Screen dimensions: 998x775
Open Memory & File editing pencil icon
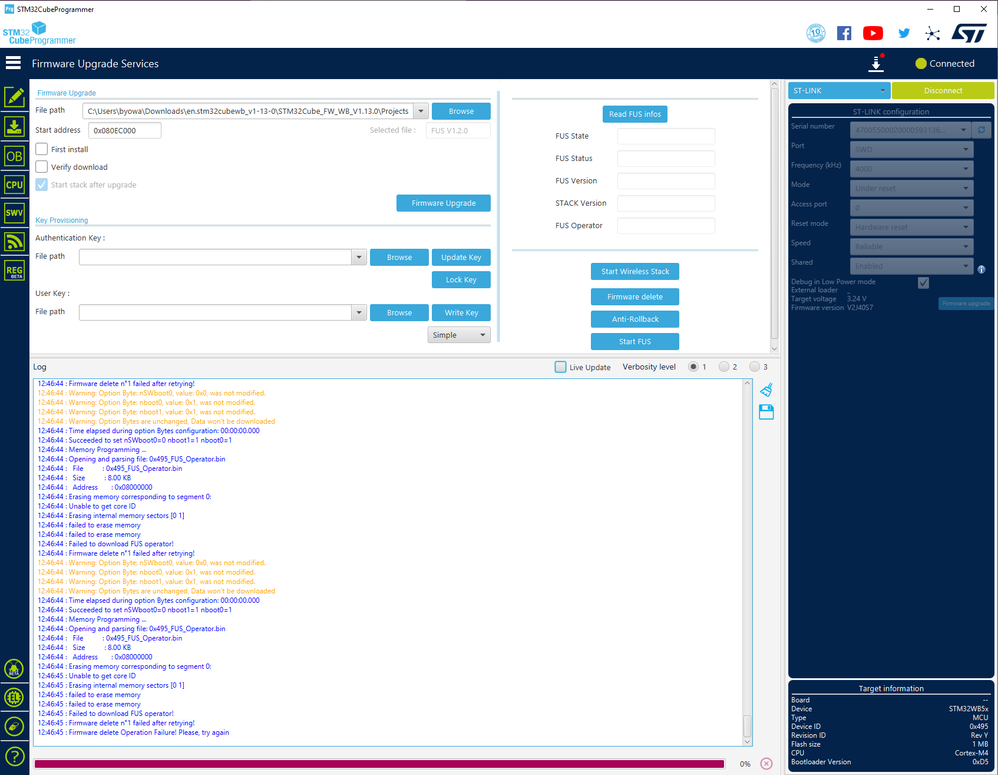tap(14, 97)
